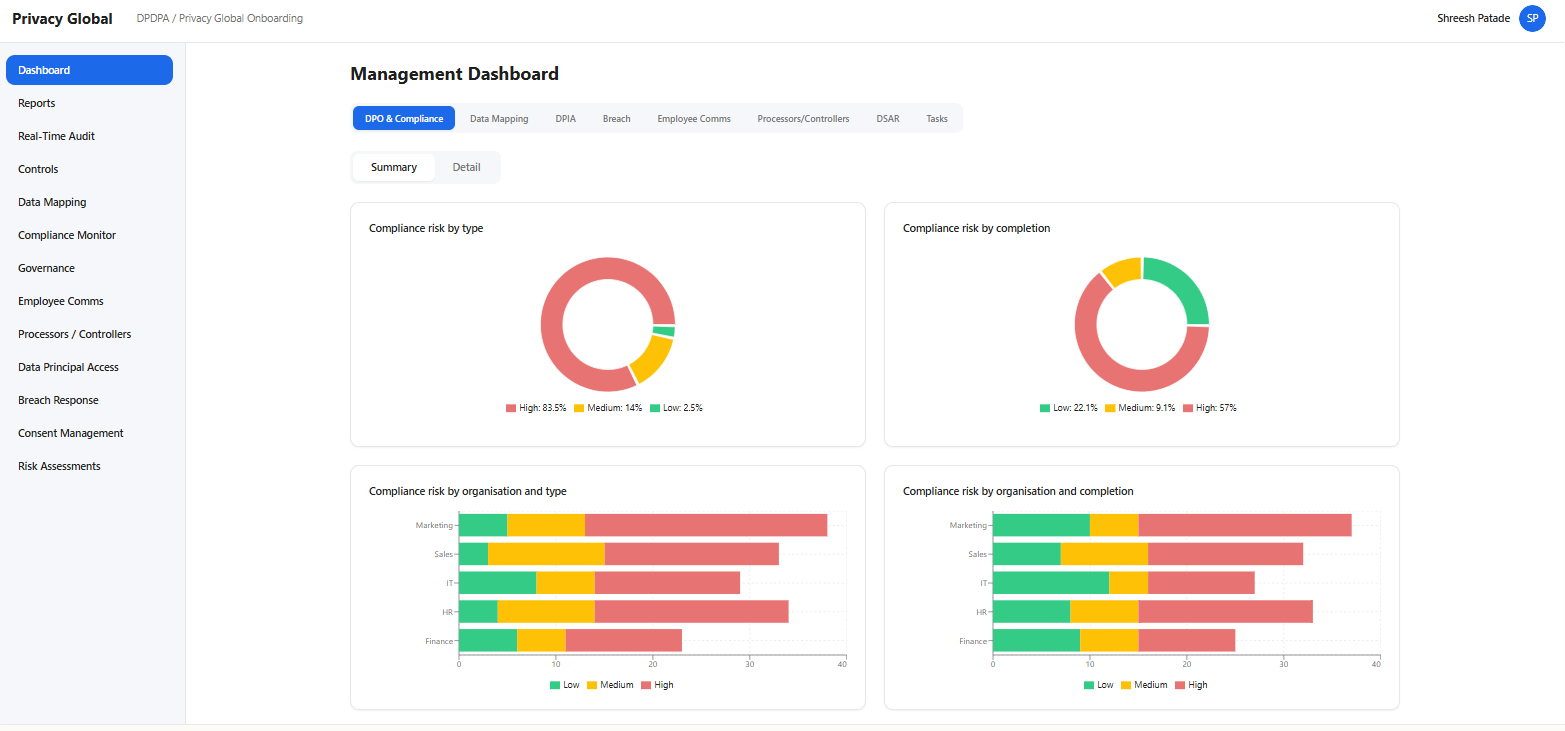Navigate to Consent Management

tap(70, 432)
